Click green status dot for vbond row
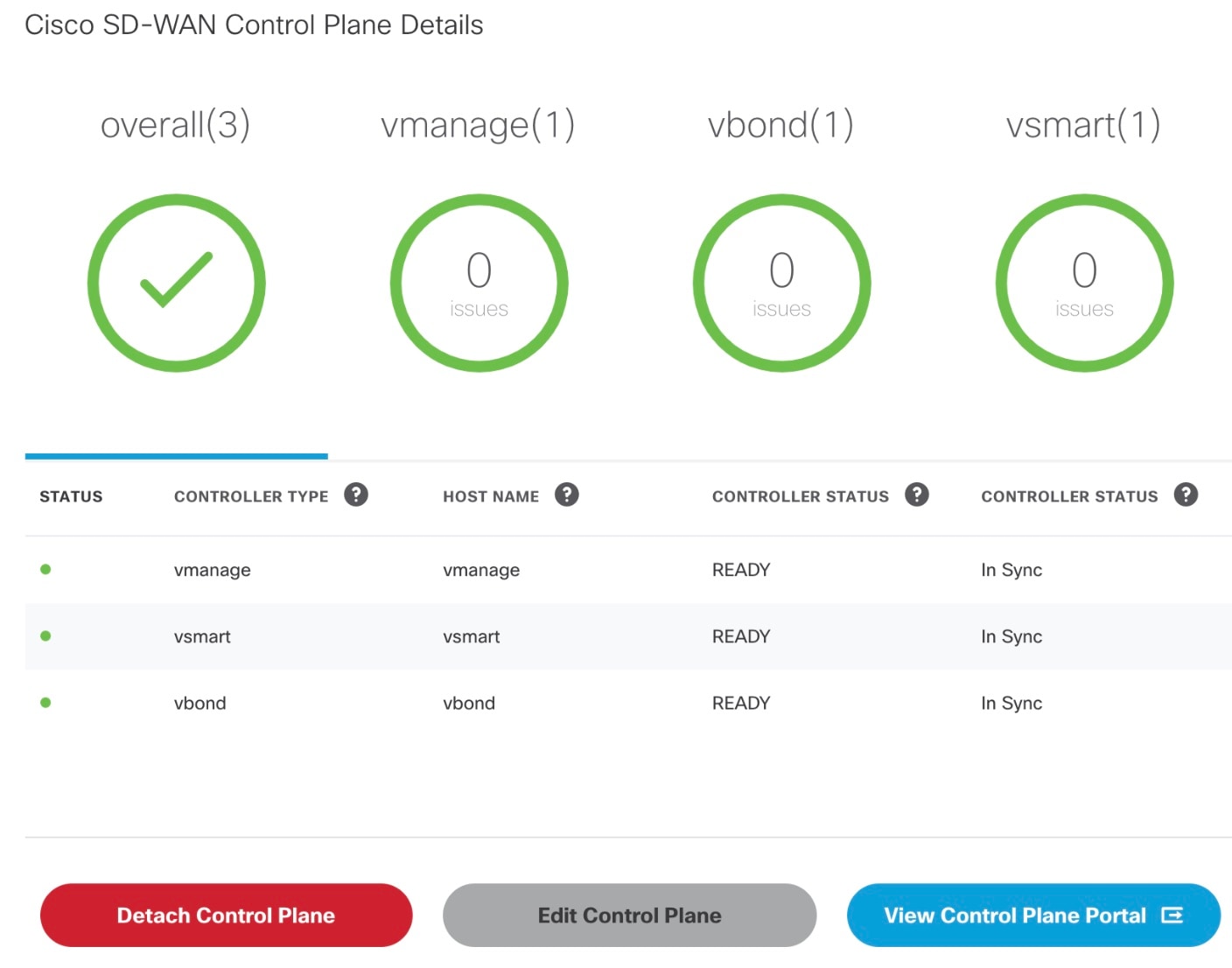 coord(45,703)
